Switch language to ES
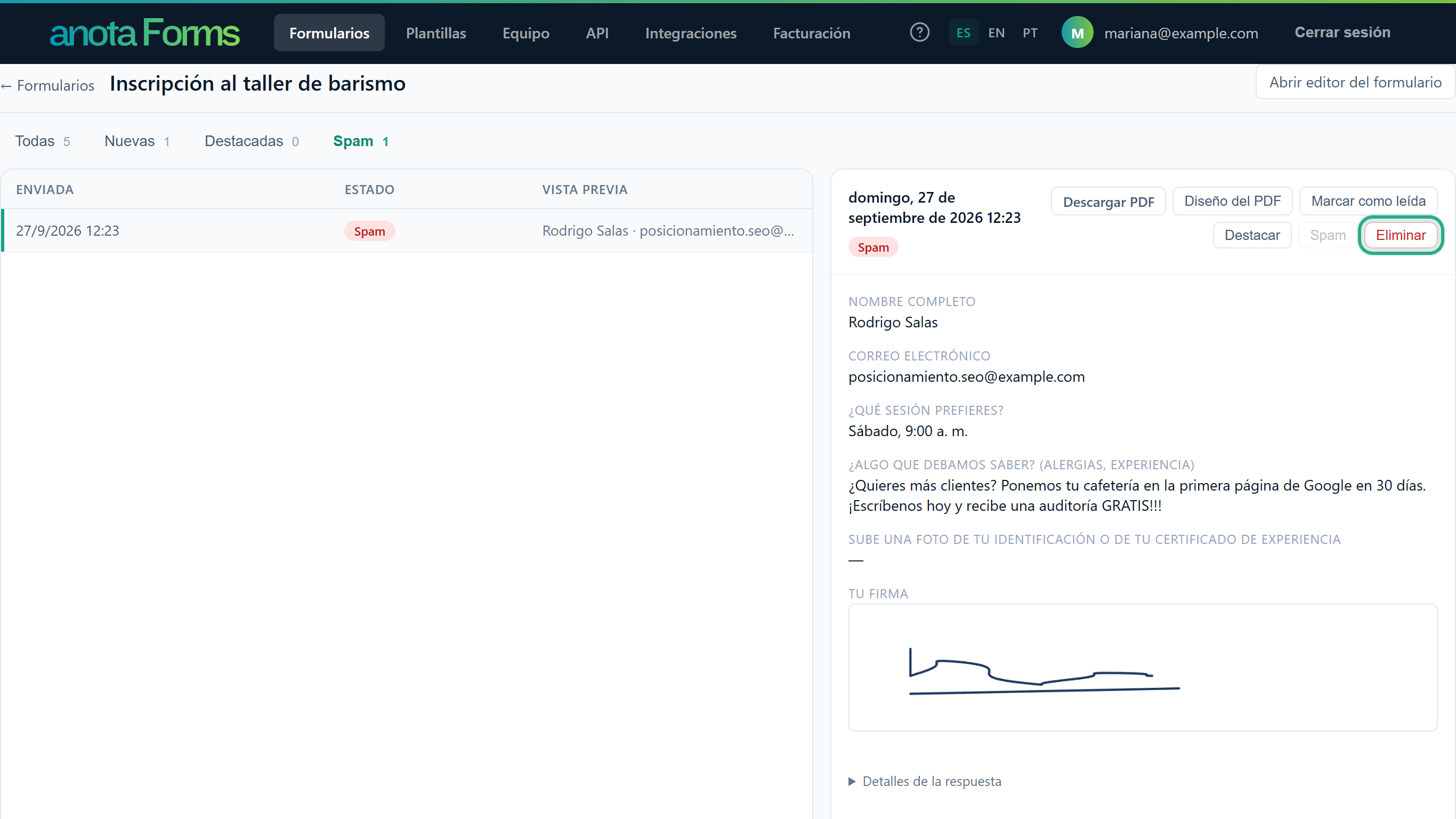The height and width of the screenshot is (819, 1456). coord(963,33)
